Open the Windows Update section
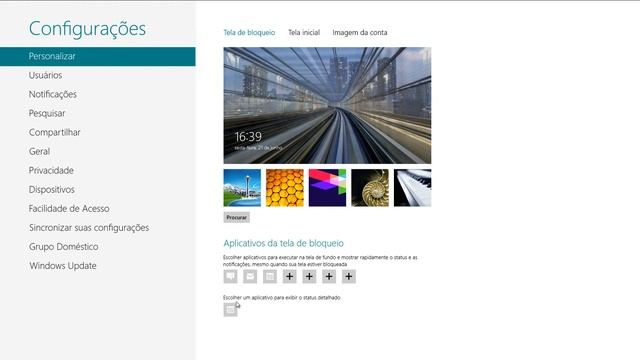 pos(63,266)
